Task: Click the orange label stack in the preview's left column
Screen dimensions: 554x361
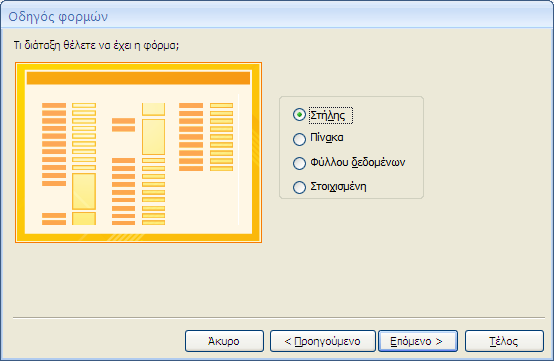Action: point(54,144)
